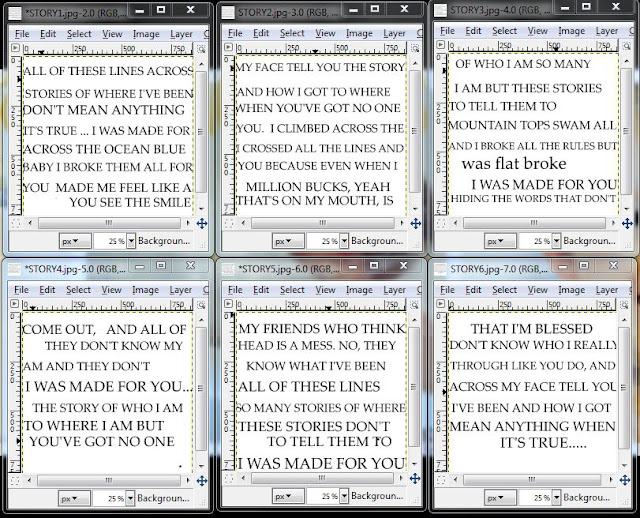Click vertical scrollbar thumb in STORY2 window
640x518 pixels.
point(415,131)
